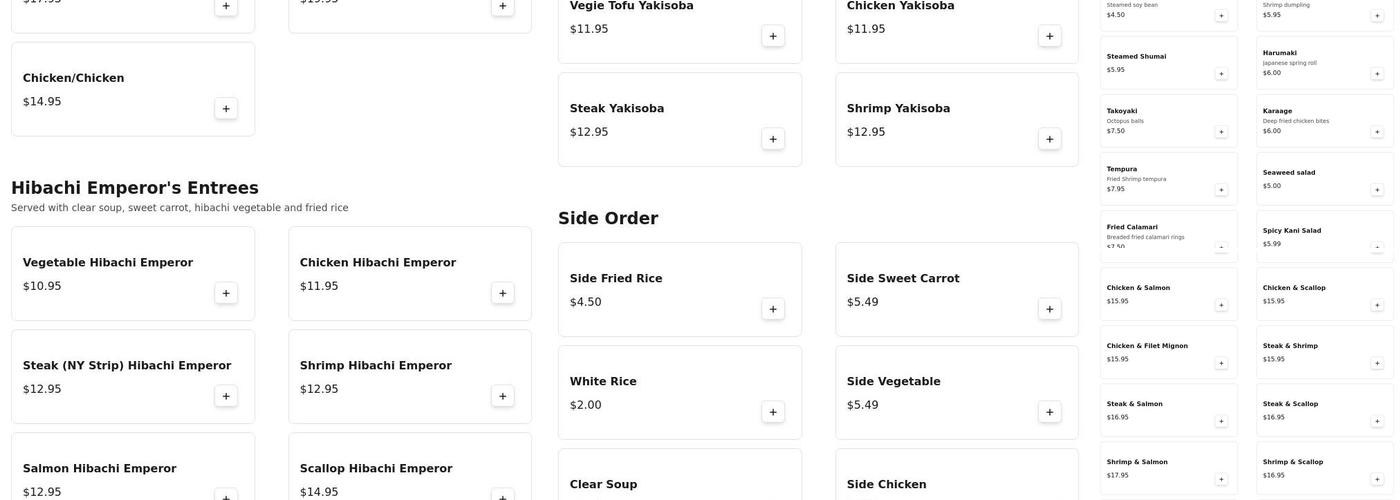Screen dimensions: 1400x500
Task: Add Chicken Hibachi Emperor with plus icon
Action: (x=502, y=293)
